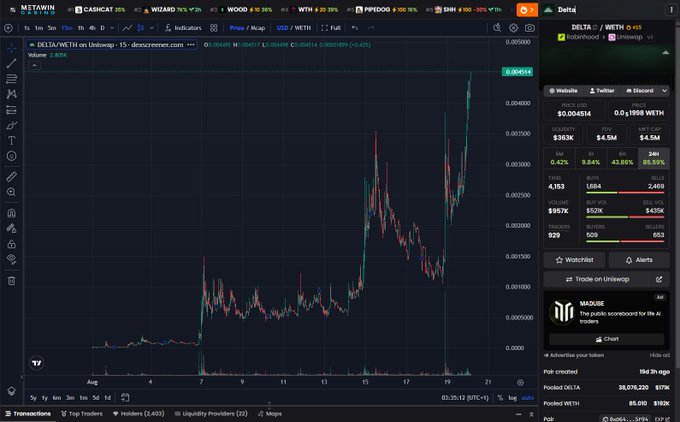
Task: Remove drawings with trash icon
Action: [x=12, y=281]
